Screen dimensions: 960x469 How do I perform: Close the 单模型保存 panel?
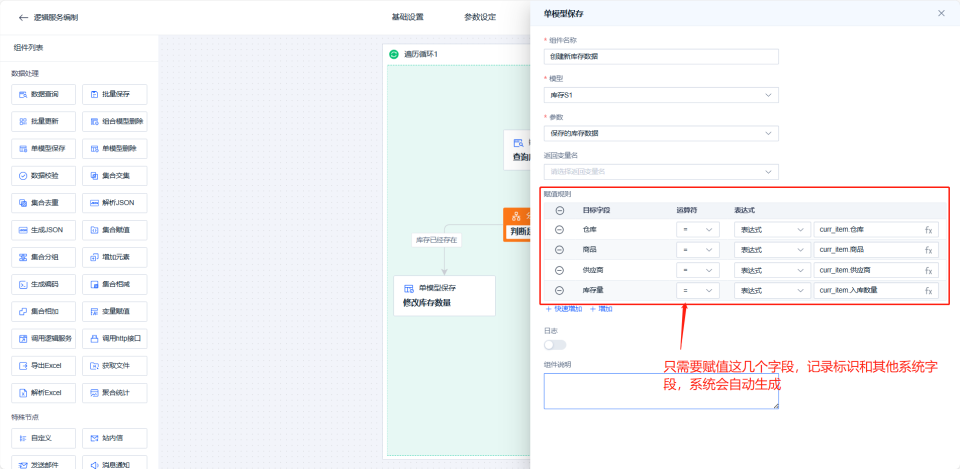[x=941, y=13]
